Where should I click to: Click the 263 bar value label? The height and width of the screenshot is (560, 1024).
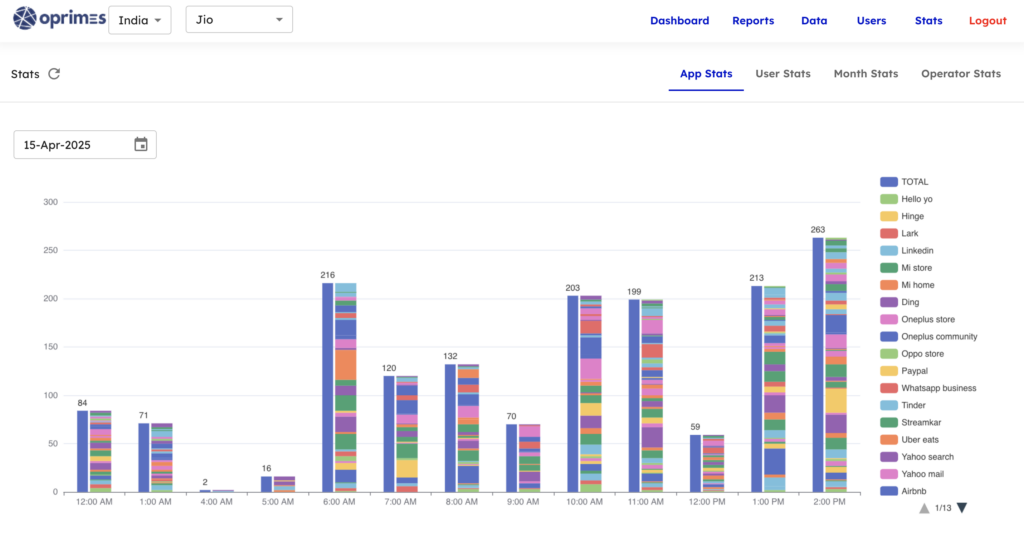tap(818, 230)
